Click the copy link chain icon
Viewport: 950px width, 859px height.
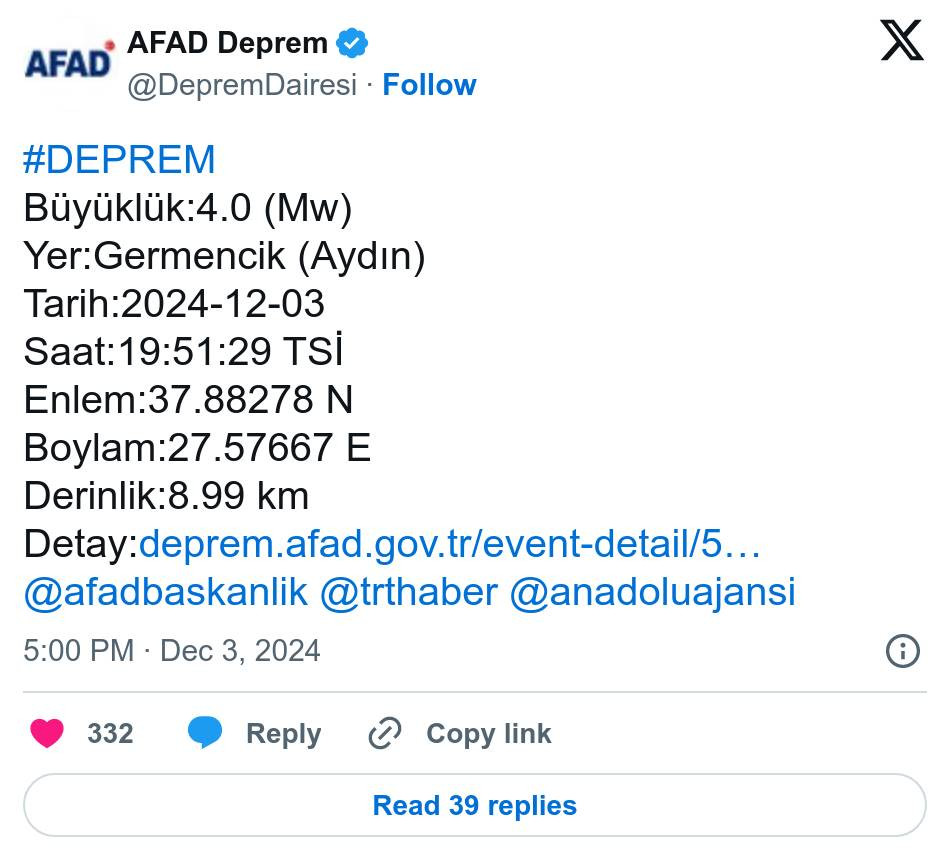[x=385, y=734]
